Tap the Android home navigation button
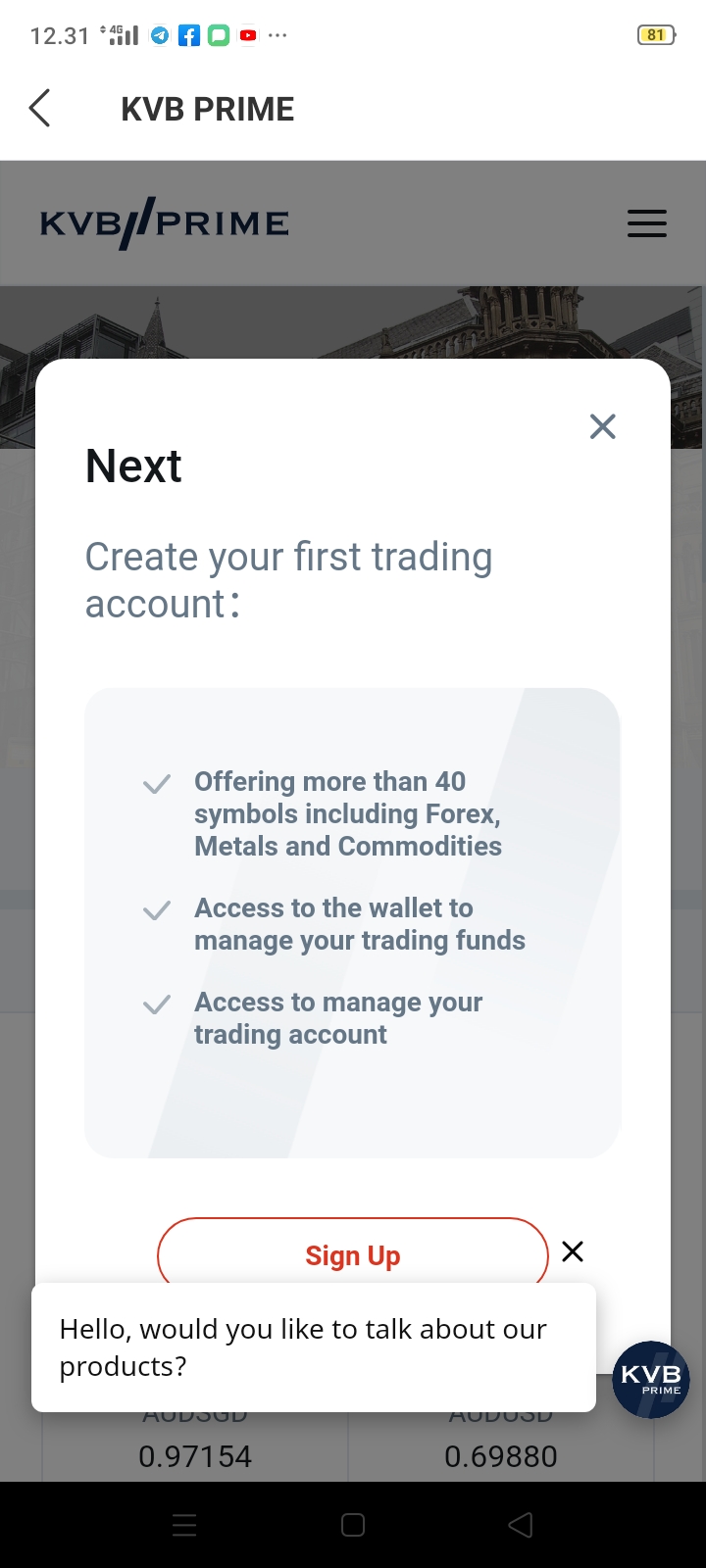This screenshot has width=706, height=1568. tap(353, 1525)
